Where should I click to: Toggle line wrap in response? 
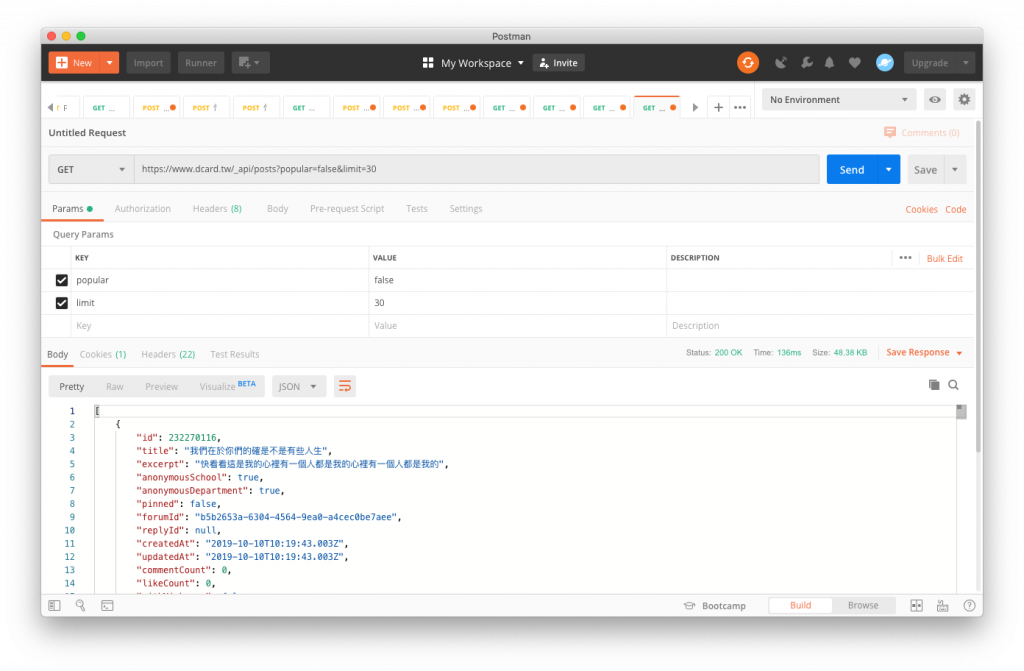coord(345,386)
